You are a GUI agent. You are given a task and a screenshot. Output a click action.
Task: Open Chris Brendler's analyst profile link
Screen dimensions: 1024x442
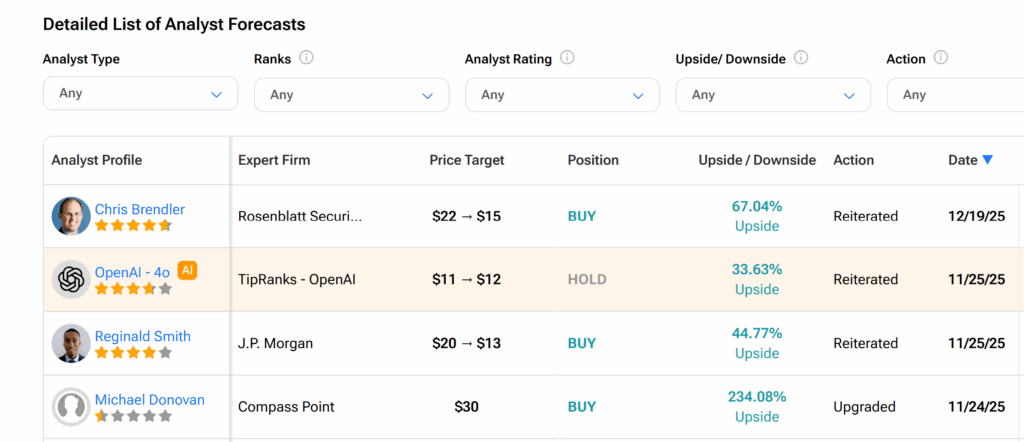pos(139,209)
